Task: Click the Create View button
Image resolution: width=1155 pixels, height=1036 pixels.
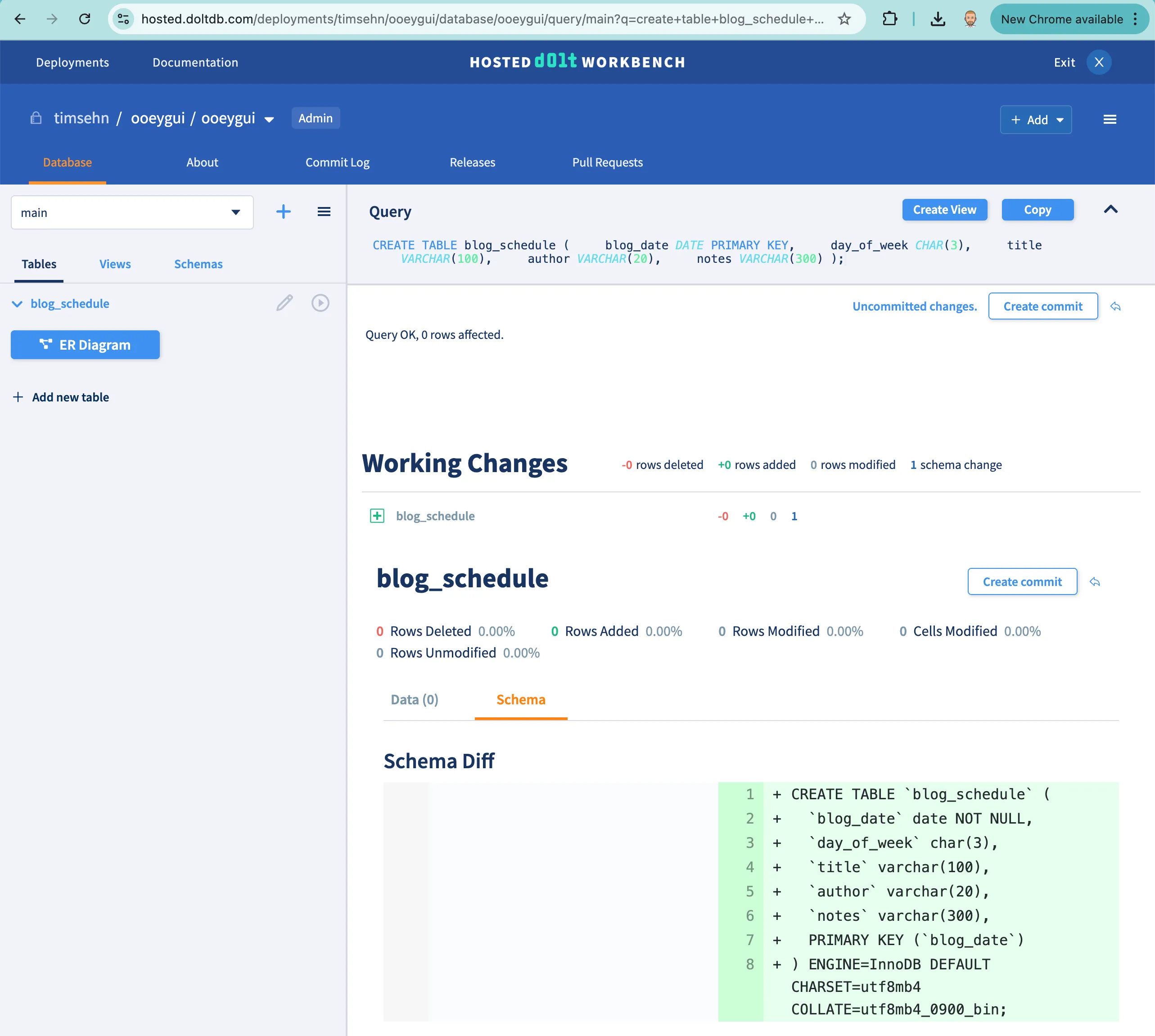Action: tap(944, 209)
